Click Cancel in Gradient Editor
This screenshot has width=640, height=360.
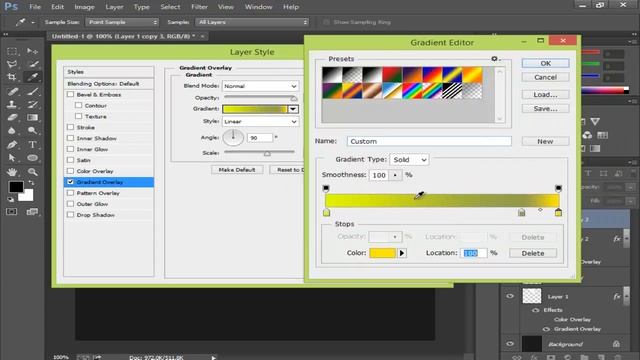545,77
